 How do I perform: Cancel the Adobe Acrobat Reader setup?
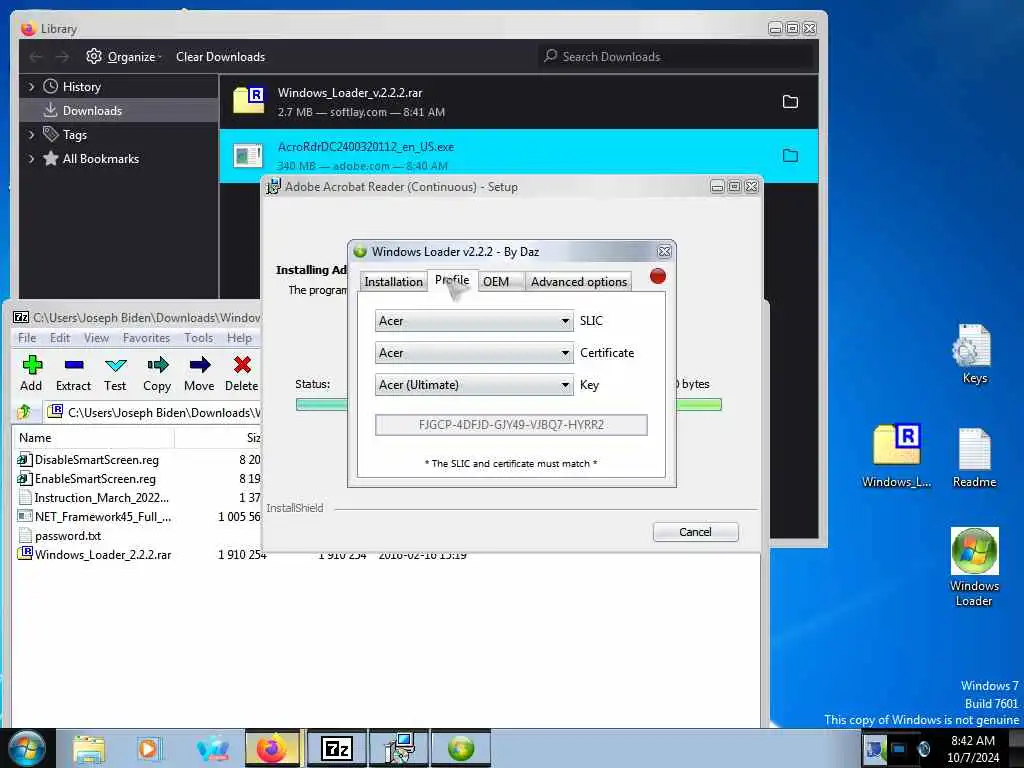pyautogui.click(x=696, y=532)
